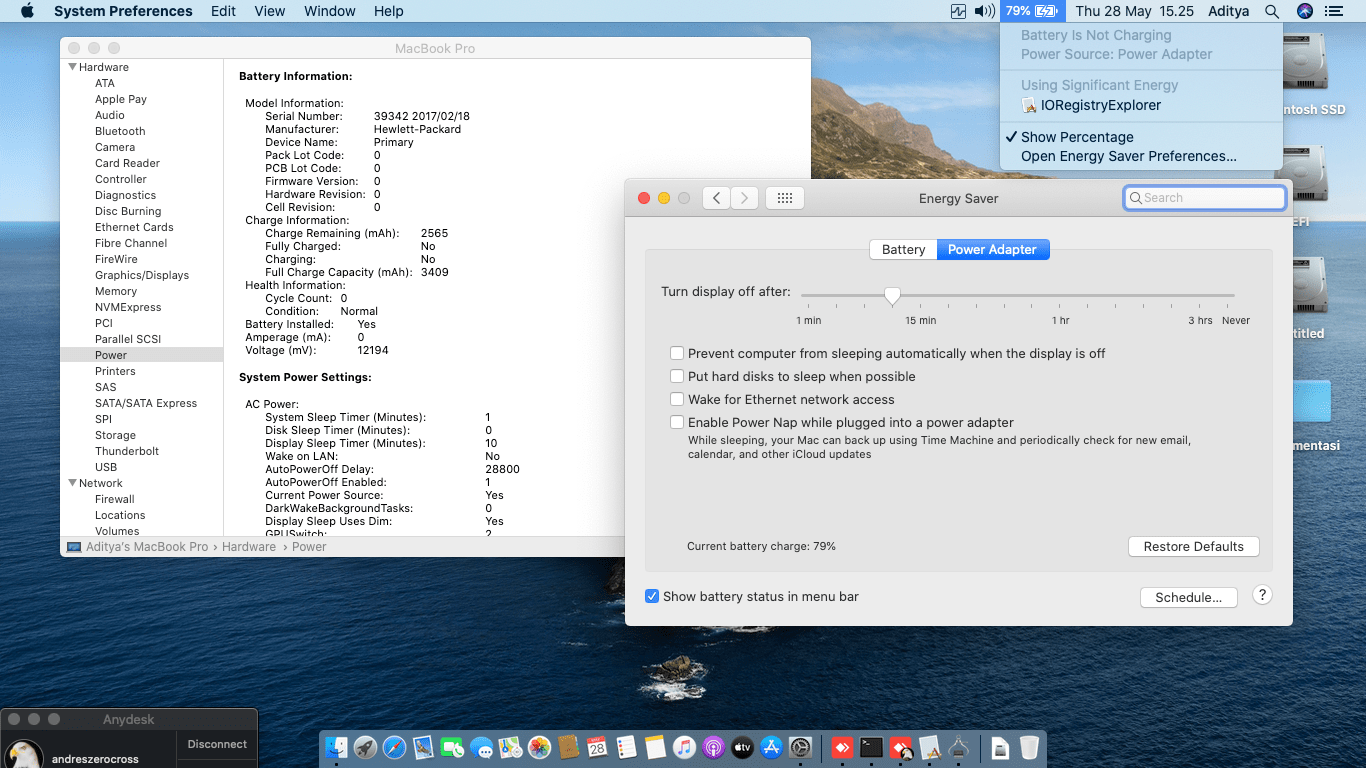
Task: Open Podcasts from the Dock
Action: pos(713,747)
